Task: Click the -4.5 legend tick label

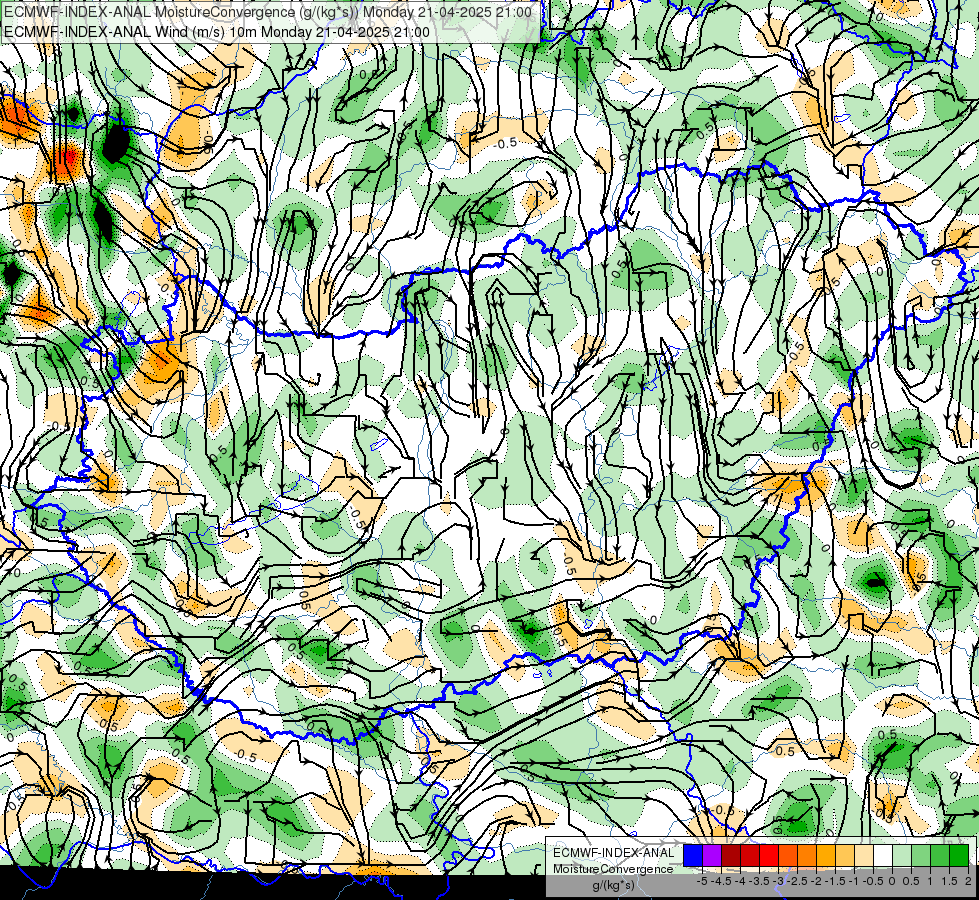Action: (721, 881)
